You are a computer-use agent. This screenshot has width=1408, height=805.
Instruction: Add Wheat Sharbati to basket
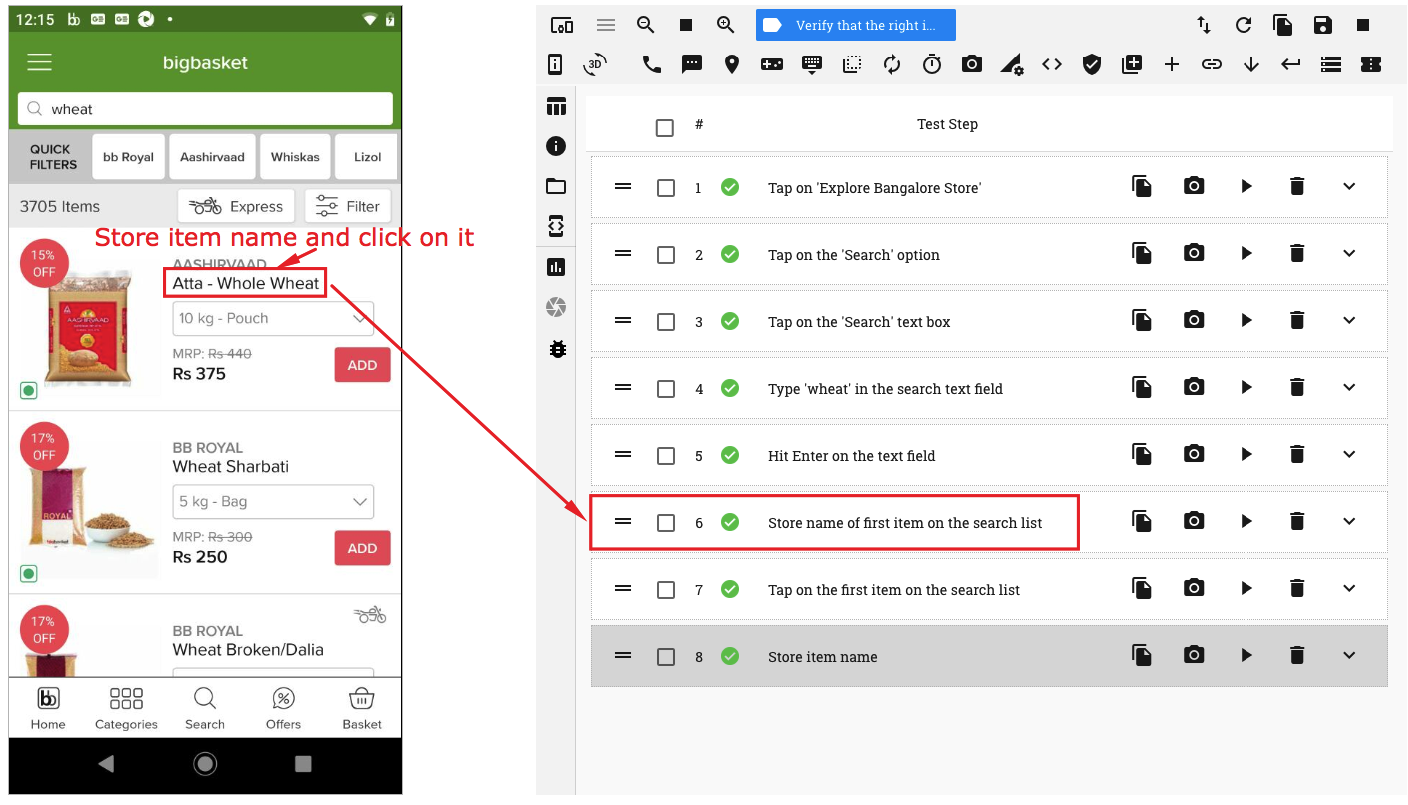pos(362,548)
